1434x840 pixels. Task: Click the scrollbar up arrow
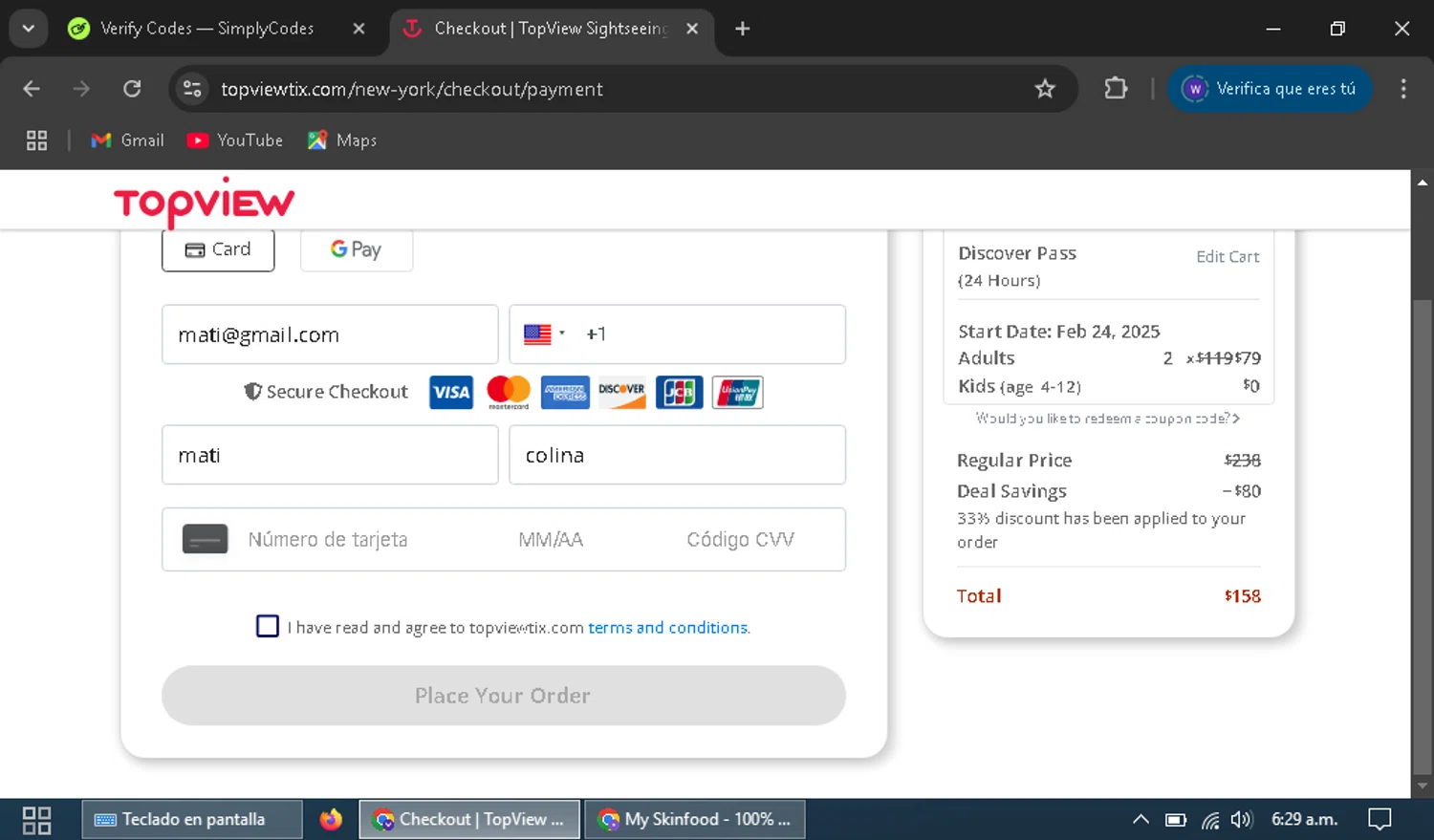[x=1423, y=182]
